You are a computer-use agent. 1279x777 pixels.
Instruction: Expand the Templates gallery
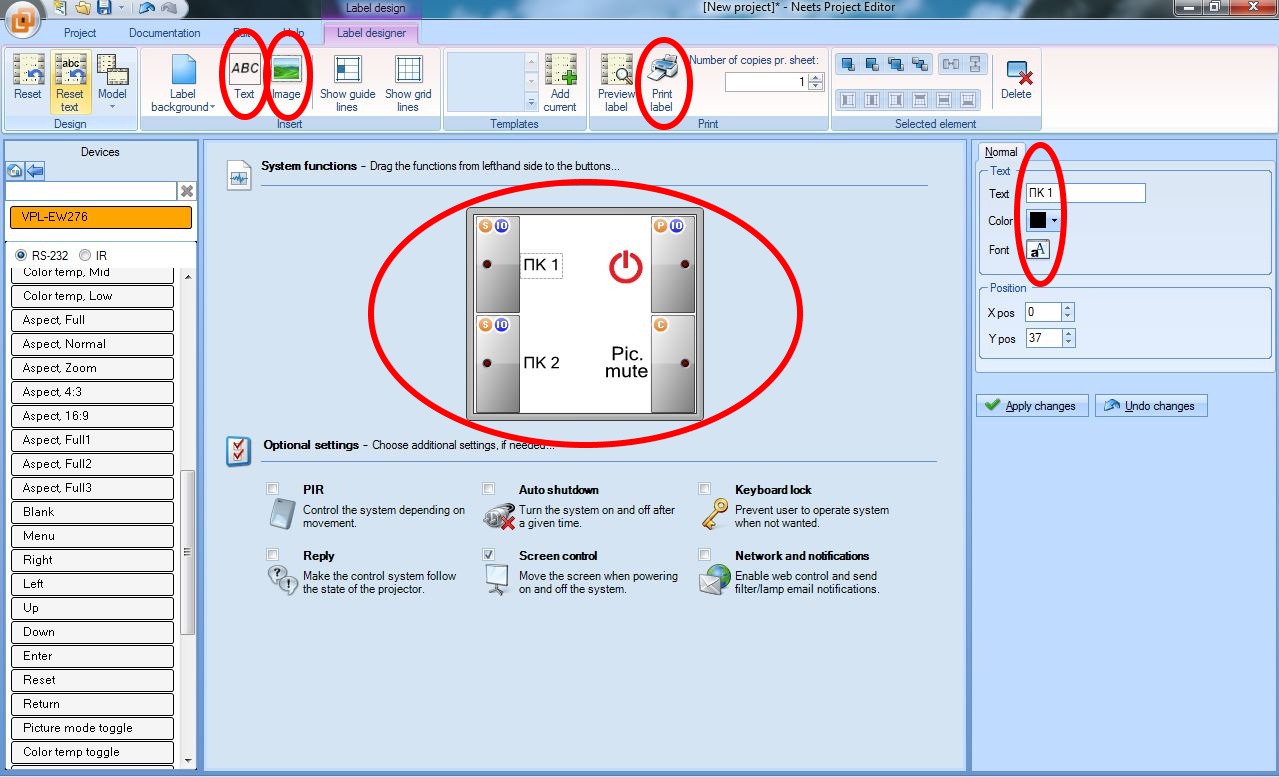[531, 102]
